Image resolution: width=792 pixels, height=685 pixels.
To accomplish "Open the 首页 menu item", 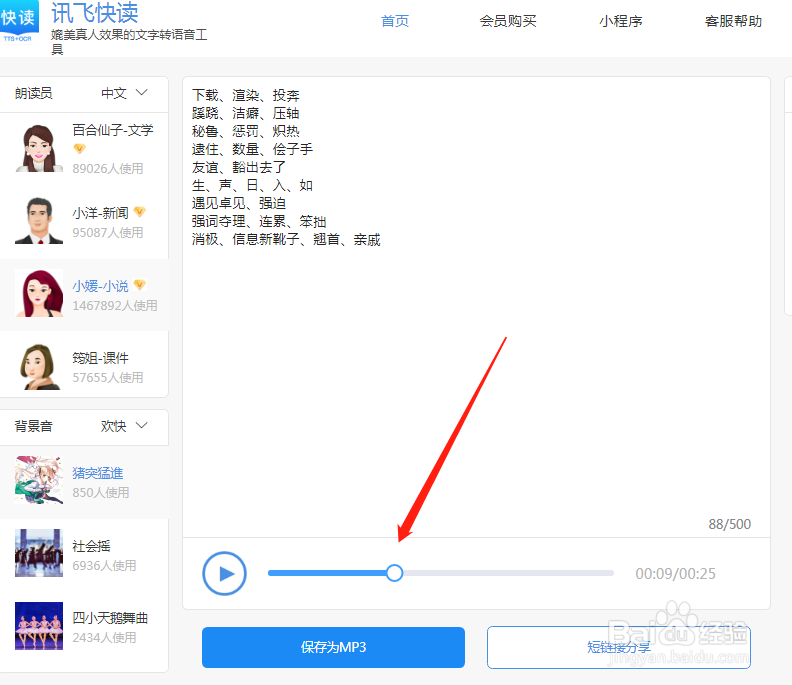I will click(394, 21).
